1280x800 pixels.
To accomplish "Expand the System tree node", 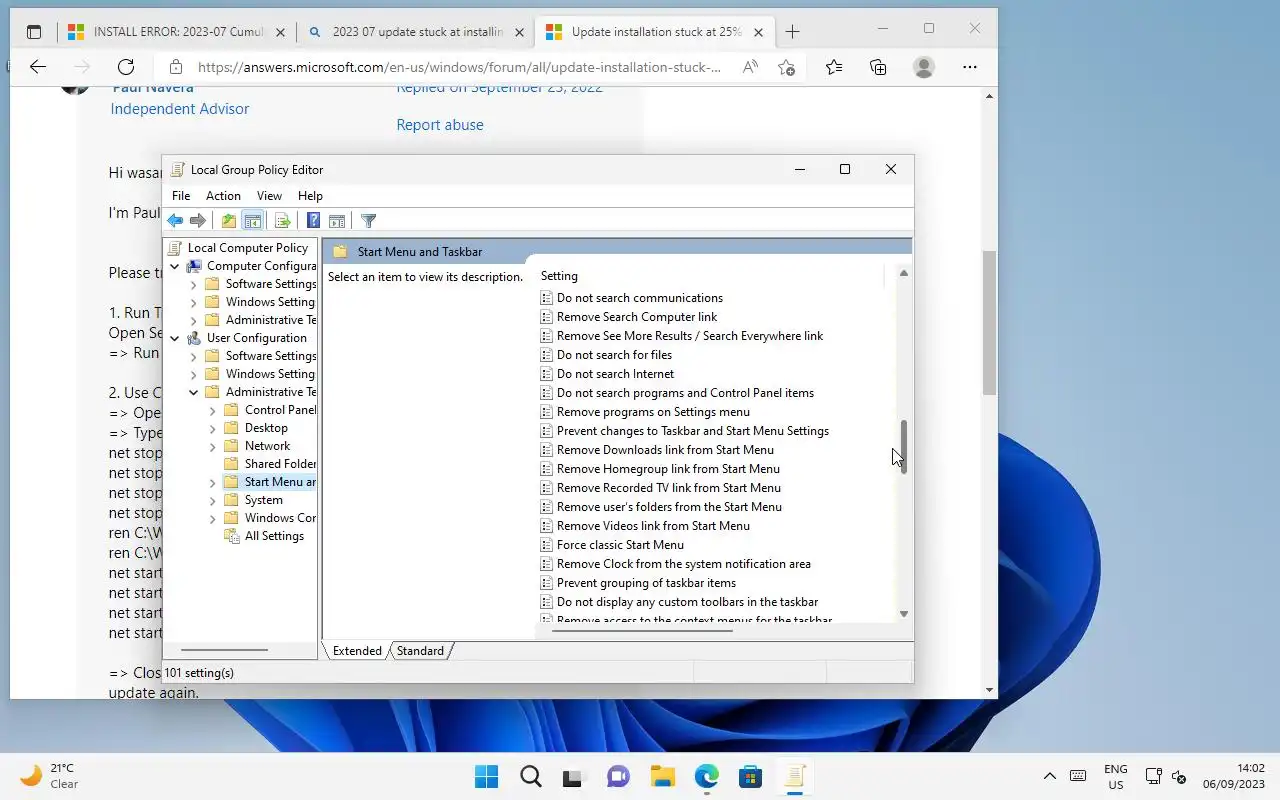I will pos(212,500).
